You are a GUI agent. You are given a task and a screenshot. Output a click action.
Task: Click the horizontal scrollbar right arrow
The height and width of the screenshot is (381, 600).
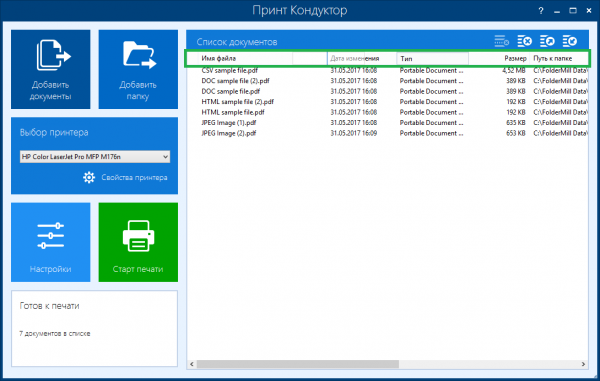pyautogui.click(x=583, y=364)
